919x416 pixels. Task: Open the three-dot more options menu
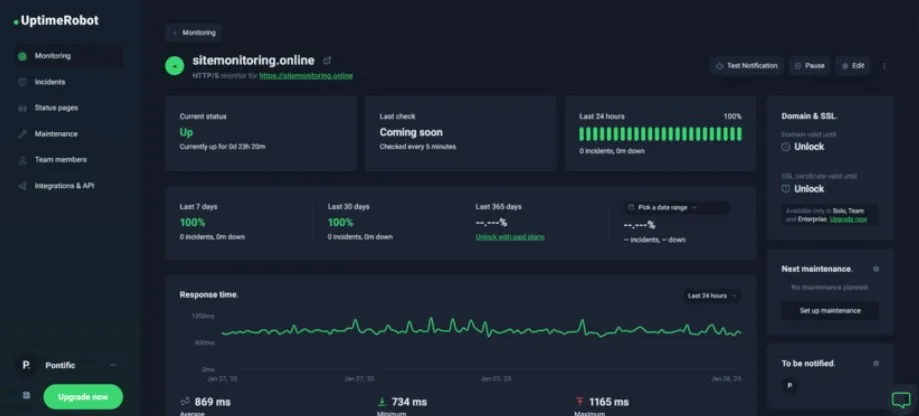tap(884, 66)
